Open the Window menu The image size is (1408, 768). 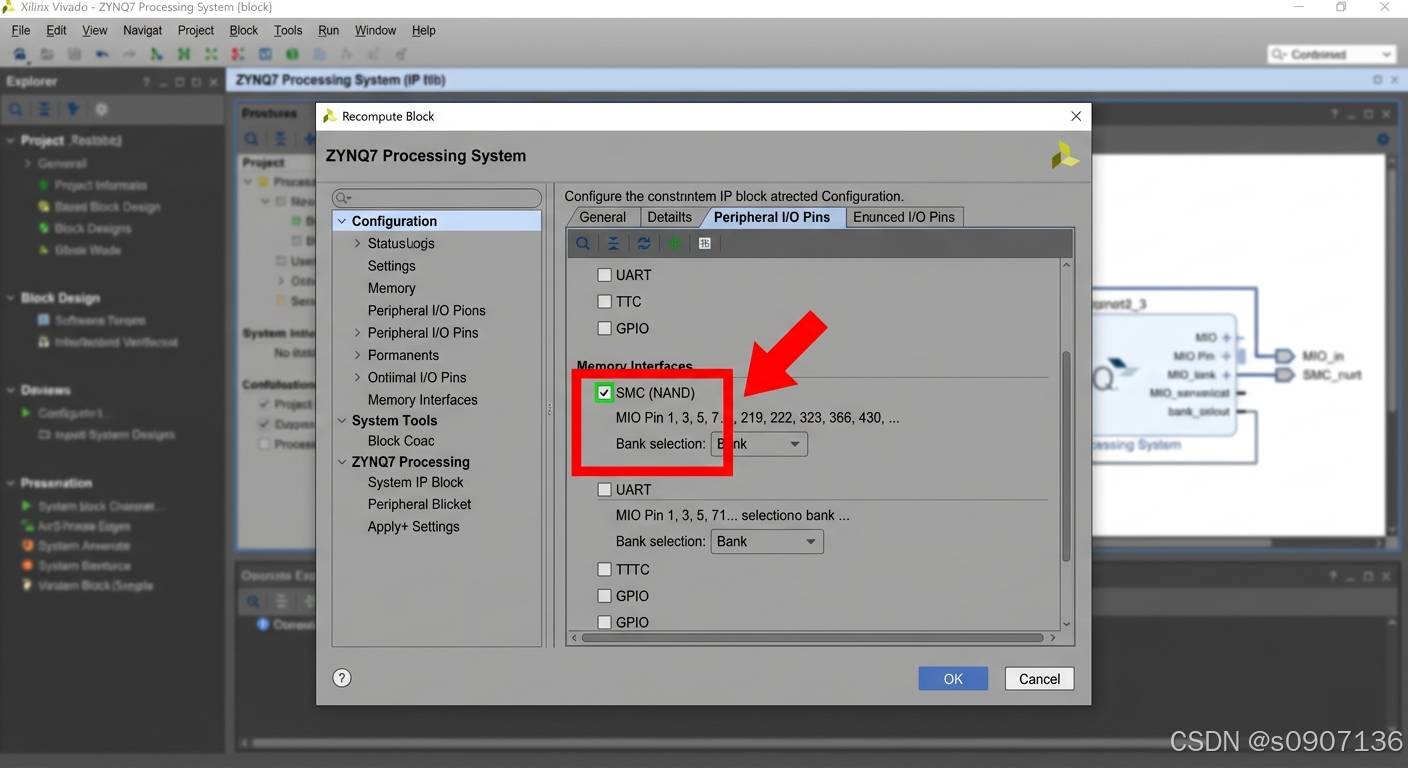(x=376, y=30)
